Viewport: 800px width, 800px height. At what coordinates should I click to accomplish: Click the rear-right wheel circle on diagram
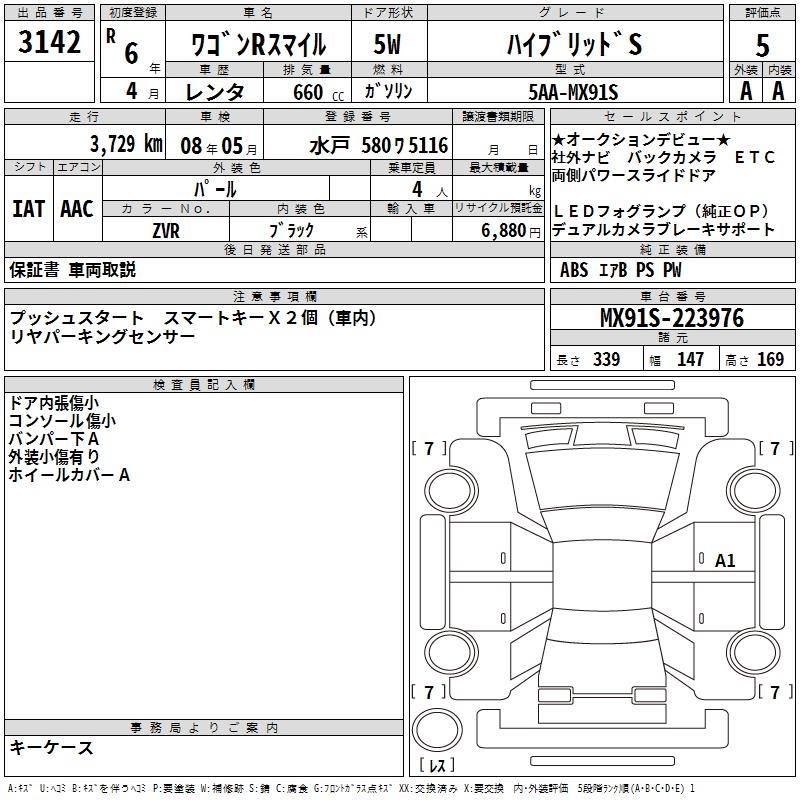[754, 653]
